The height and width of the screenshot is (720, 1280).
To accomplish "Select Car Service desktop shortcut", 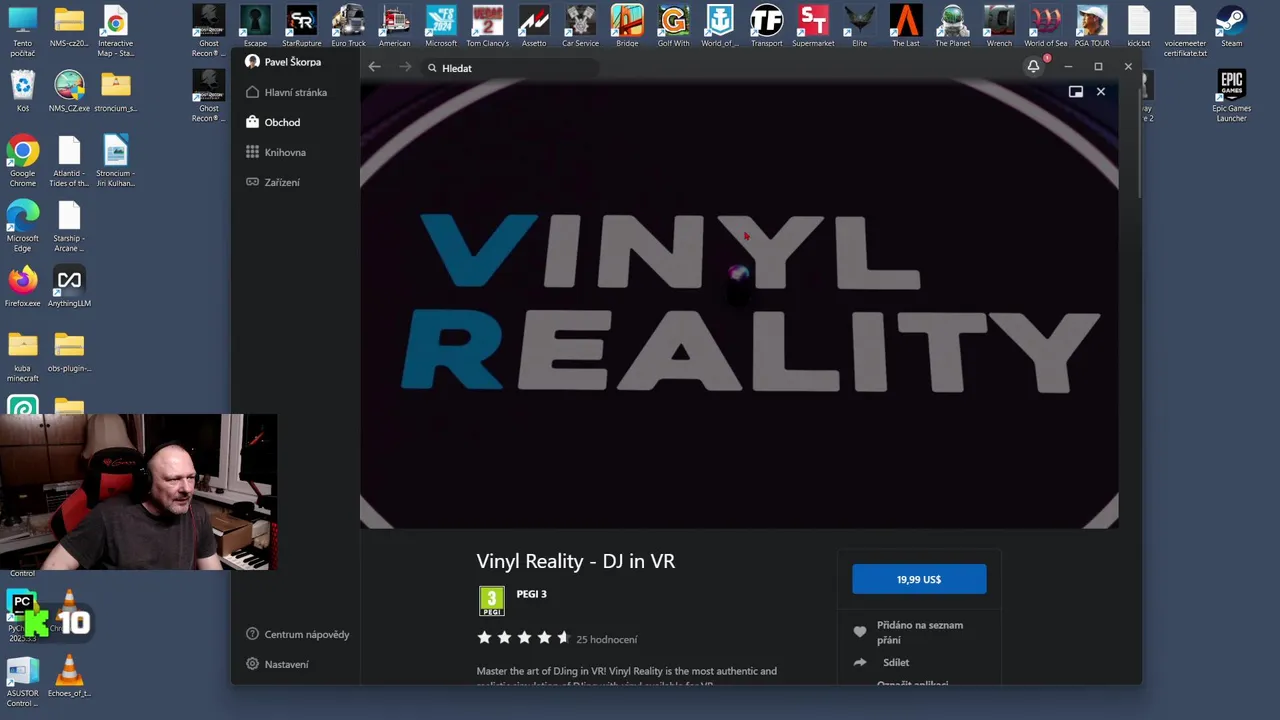I will [x=580, y=27].
